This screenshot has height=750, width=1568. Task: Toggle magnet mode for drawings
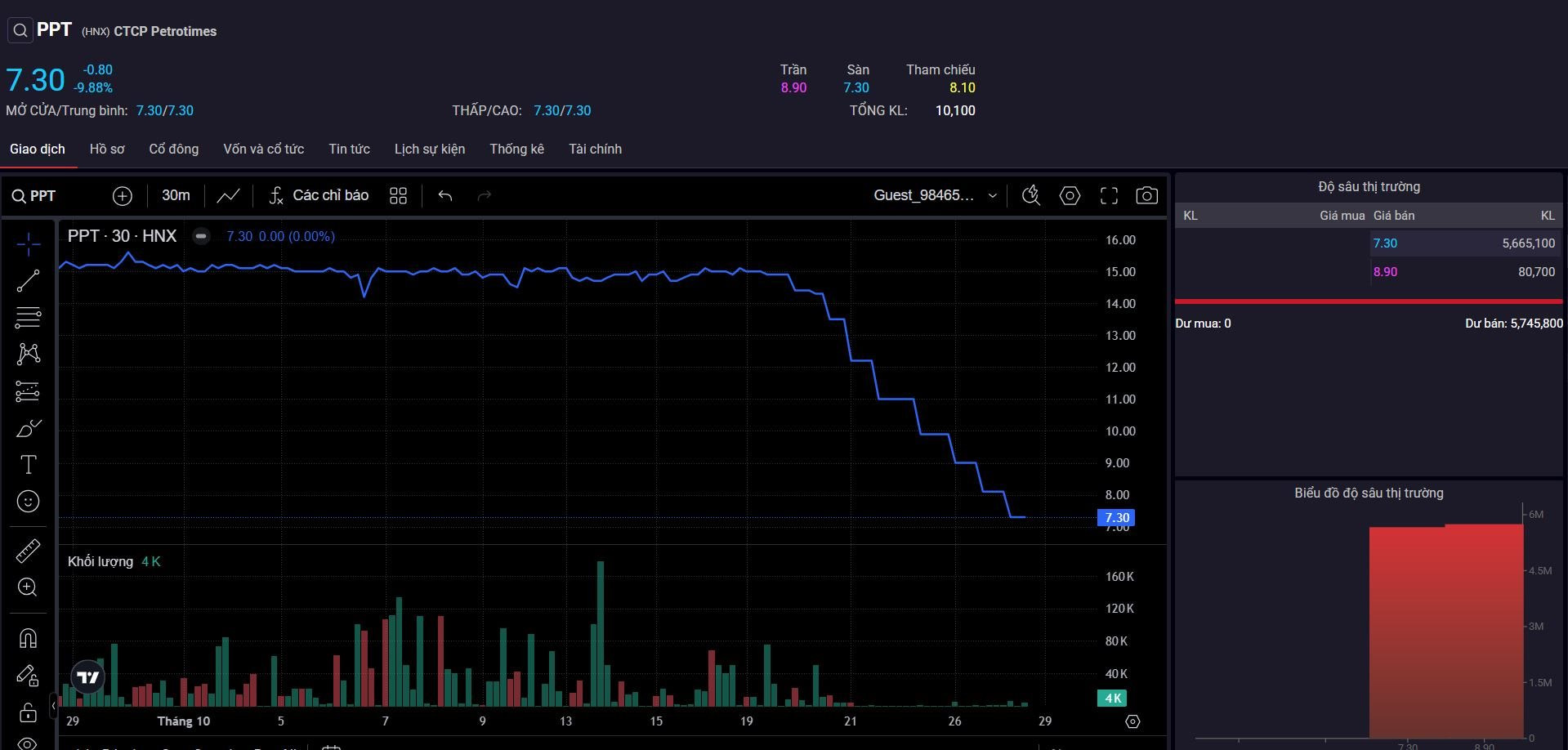coord(28,638)
